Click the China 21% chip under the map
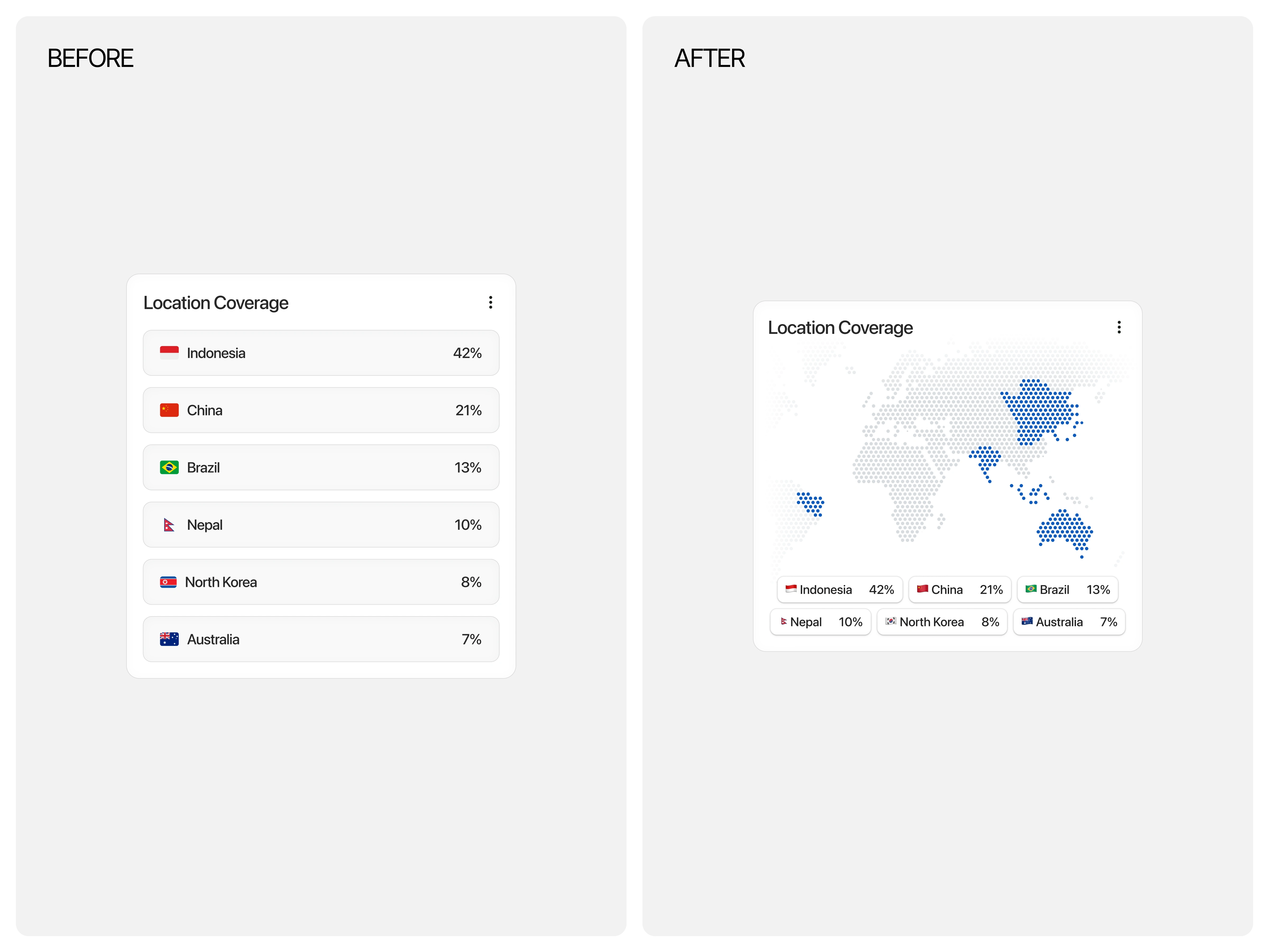1269x952 pixels. pyautogui.click(x=960, y=590)
